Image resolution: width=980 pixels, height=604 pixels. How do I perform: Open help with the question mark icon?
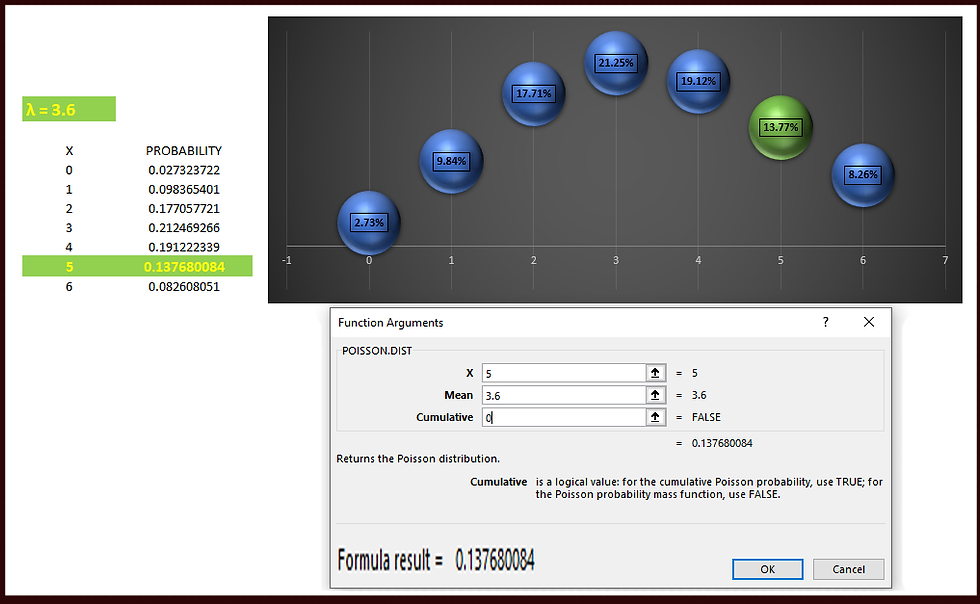pyautogui.click(x=826, y=322)
